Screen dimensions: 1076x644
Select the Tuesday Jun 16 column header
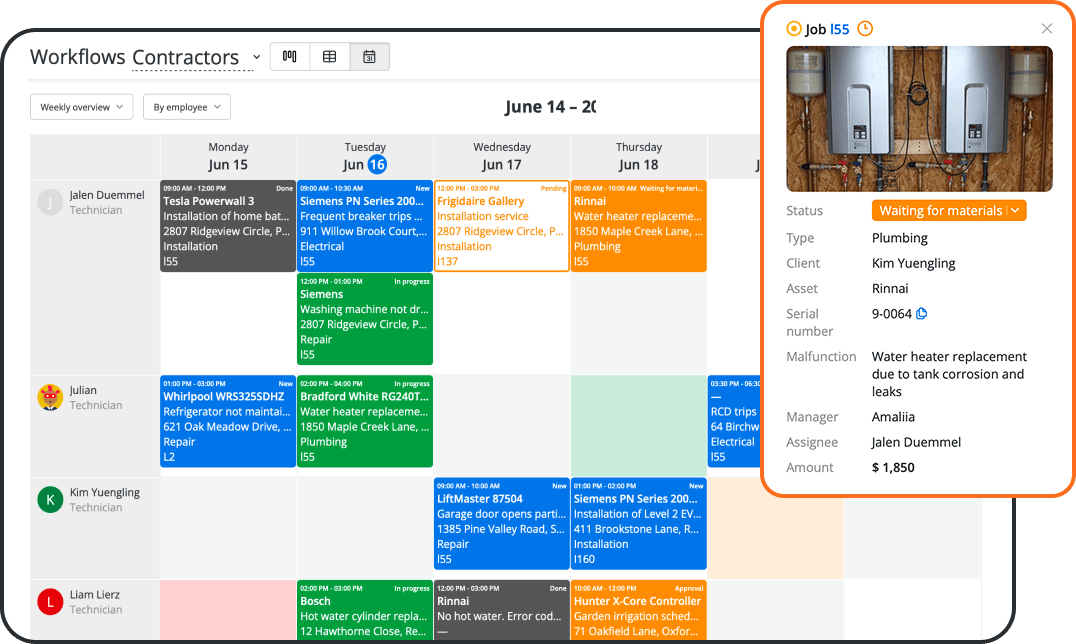tap(365, 157)
